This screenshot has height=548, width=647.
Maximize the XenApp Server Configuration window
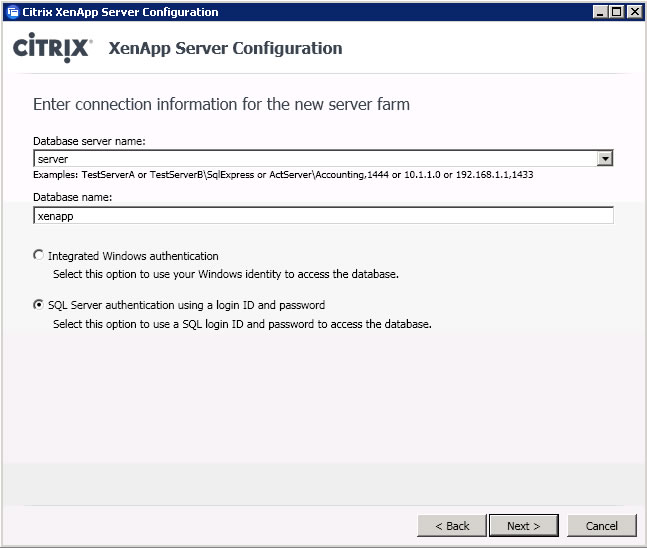tap(616, 12)
